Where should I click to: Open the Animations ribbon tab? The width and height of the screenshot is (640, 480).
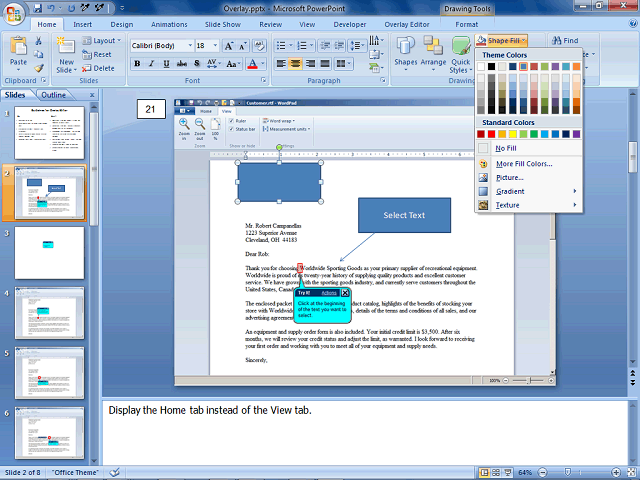tap(169, 24)
